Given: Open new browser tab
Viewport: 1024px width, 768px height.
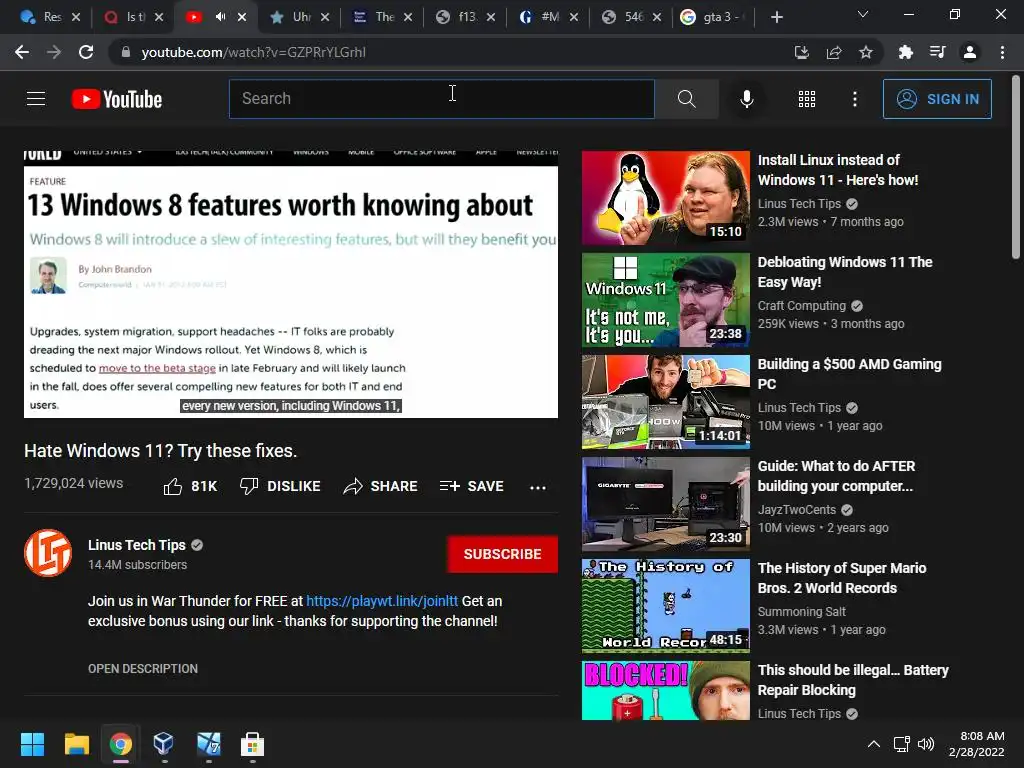Looking at the screenshot, I should [776, 17].
